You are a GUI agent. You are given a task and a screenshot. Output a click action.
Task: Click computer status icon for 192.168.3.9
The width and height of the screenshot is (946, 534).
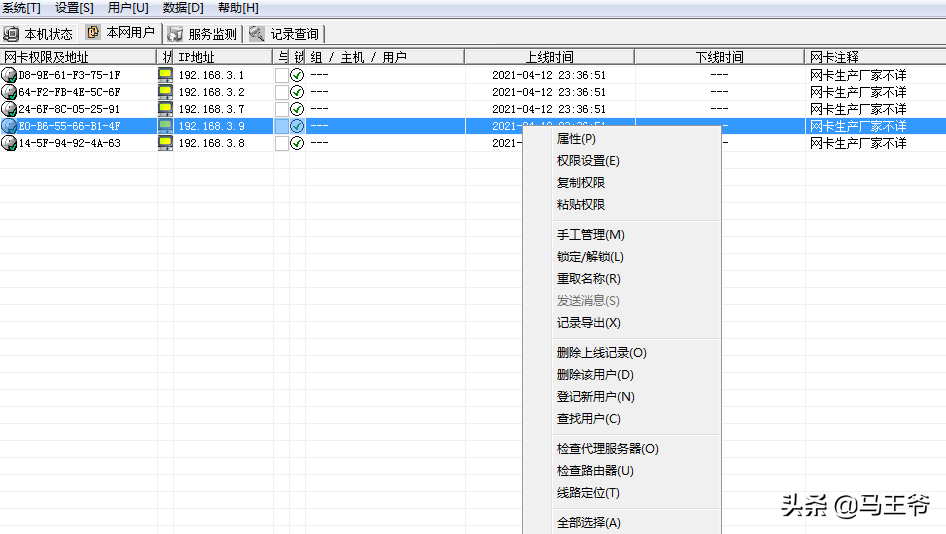[x=165, y=126]
